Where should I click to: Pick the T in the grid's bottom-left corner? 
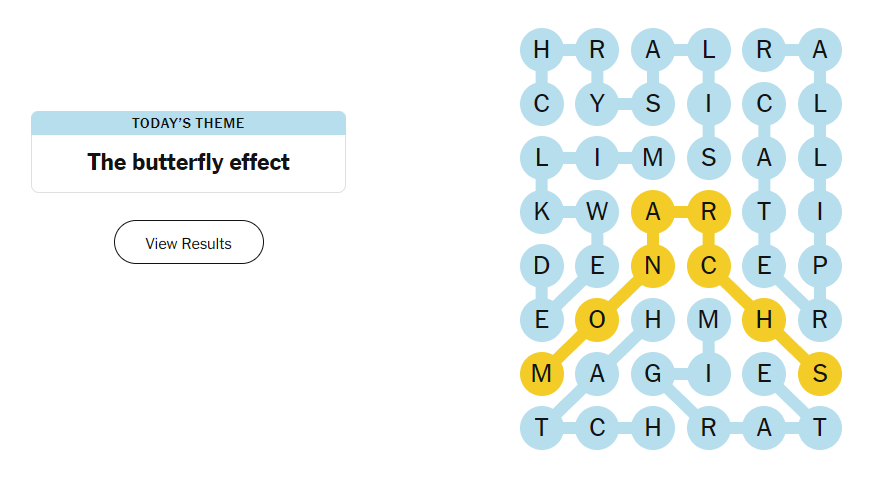tap(541, 429)
